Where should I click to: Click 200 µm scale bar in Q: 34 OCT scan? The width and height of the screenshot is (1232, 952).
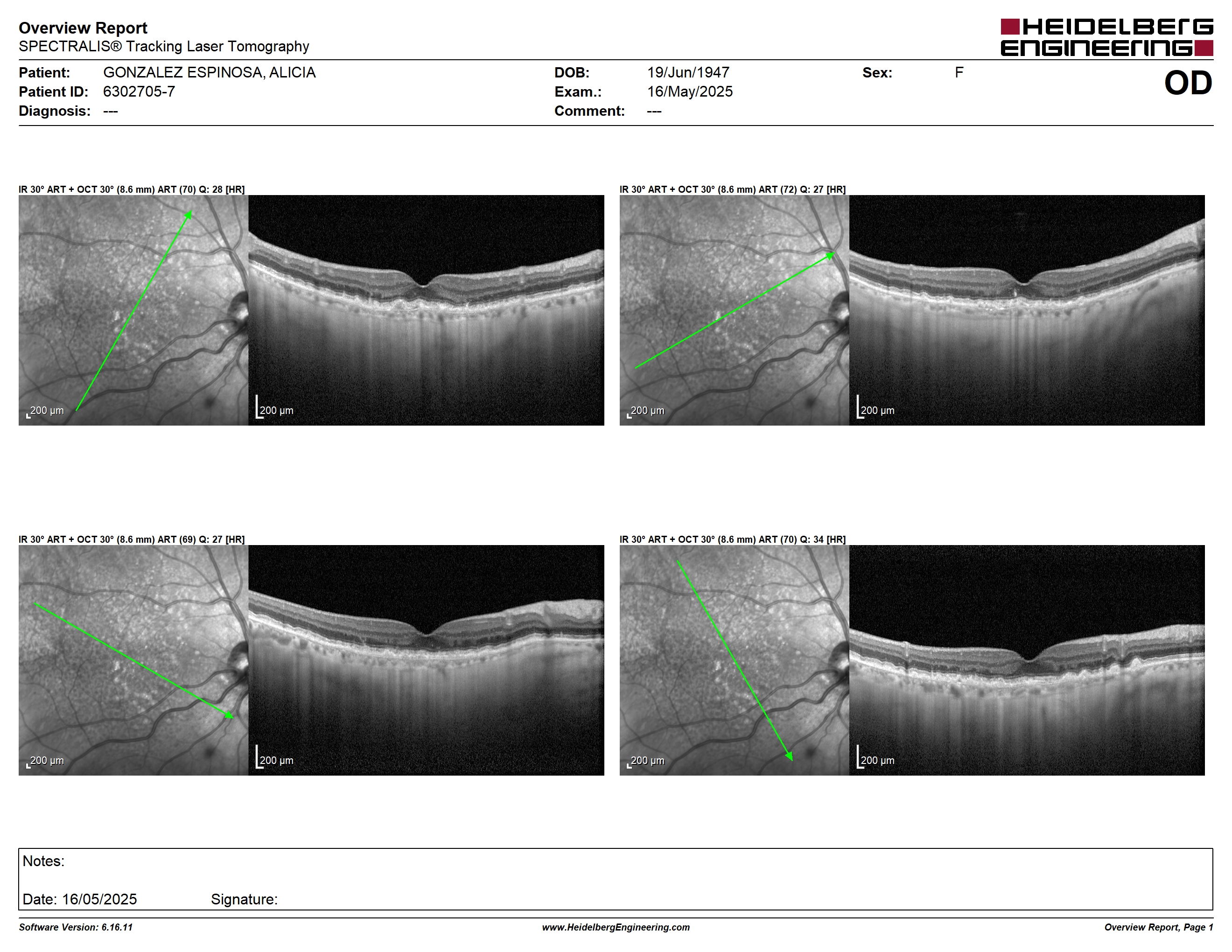tap(875, 757)
